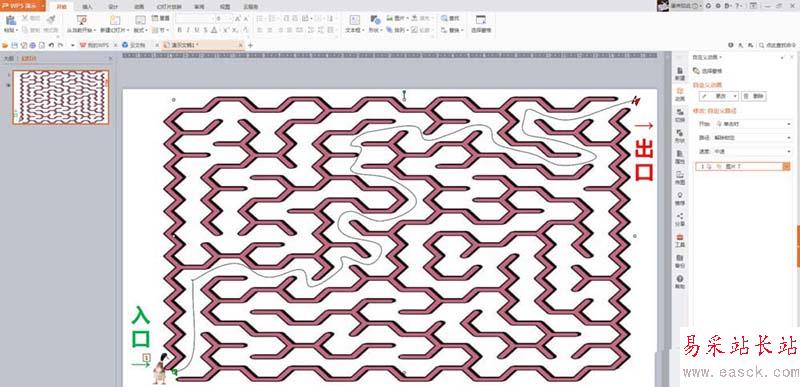Screen dimensions: 800x387
Task: Open the Properties panel in right sidebar
Action: [x=680, y=157]
